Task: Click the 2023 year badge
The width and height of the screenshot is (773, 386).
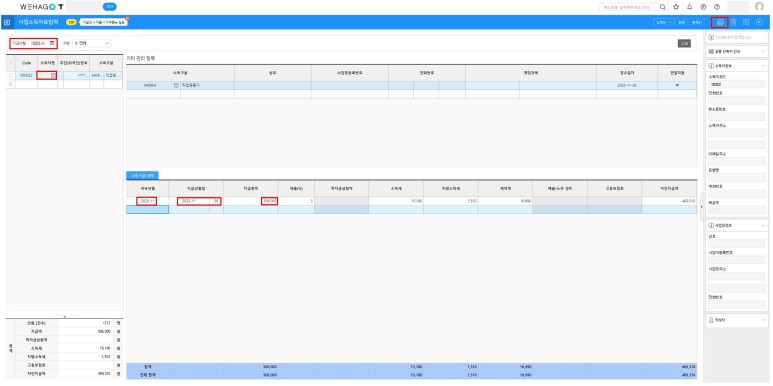Action: (110, 7)
